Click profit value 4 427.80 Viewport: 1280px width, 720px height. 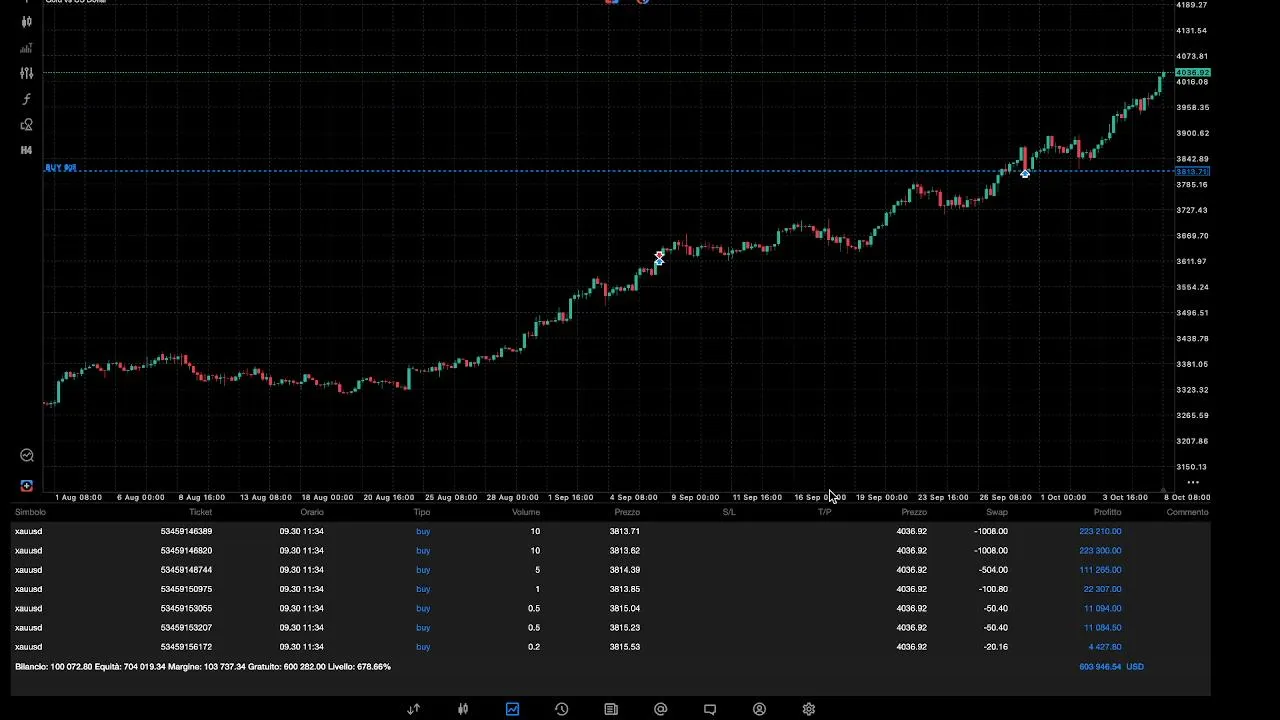pyautogui.click(x=1105, y=647)
